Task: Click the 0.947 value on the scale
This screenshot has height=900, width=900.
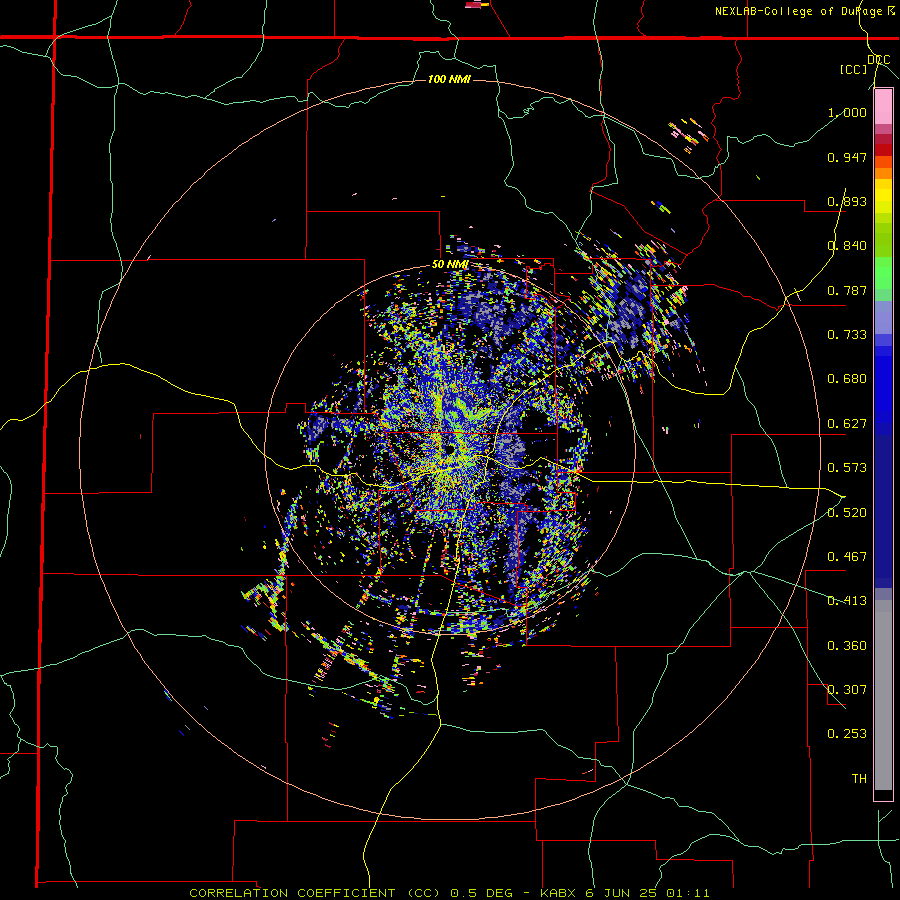Action: click(847, 157)
